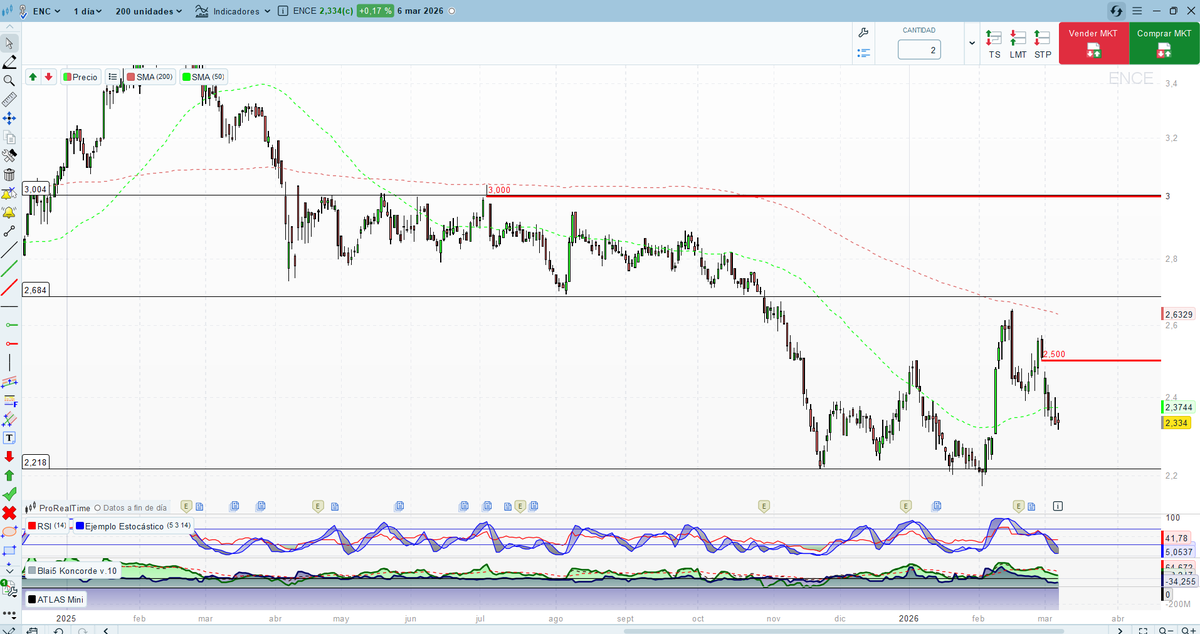The width and height of the screenshot is (1200, 634).
Task: Select the black trend line tool
Action: pyautogui.click(x=9, y=250)
